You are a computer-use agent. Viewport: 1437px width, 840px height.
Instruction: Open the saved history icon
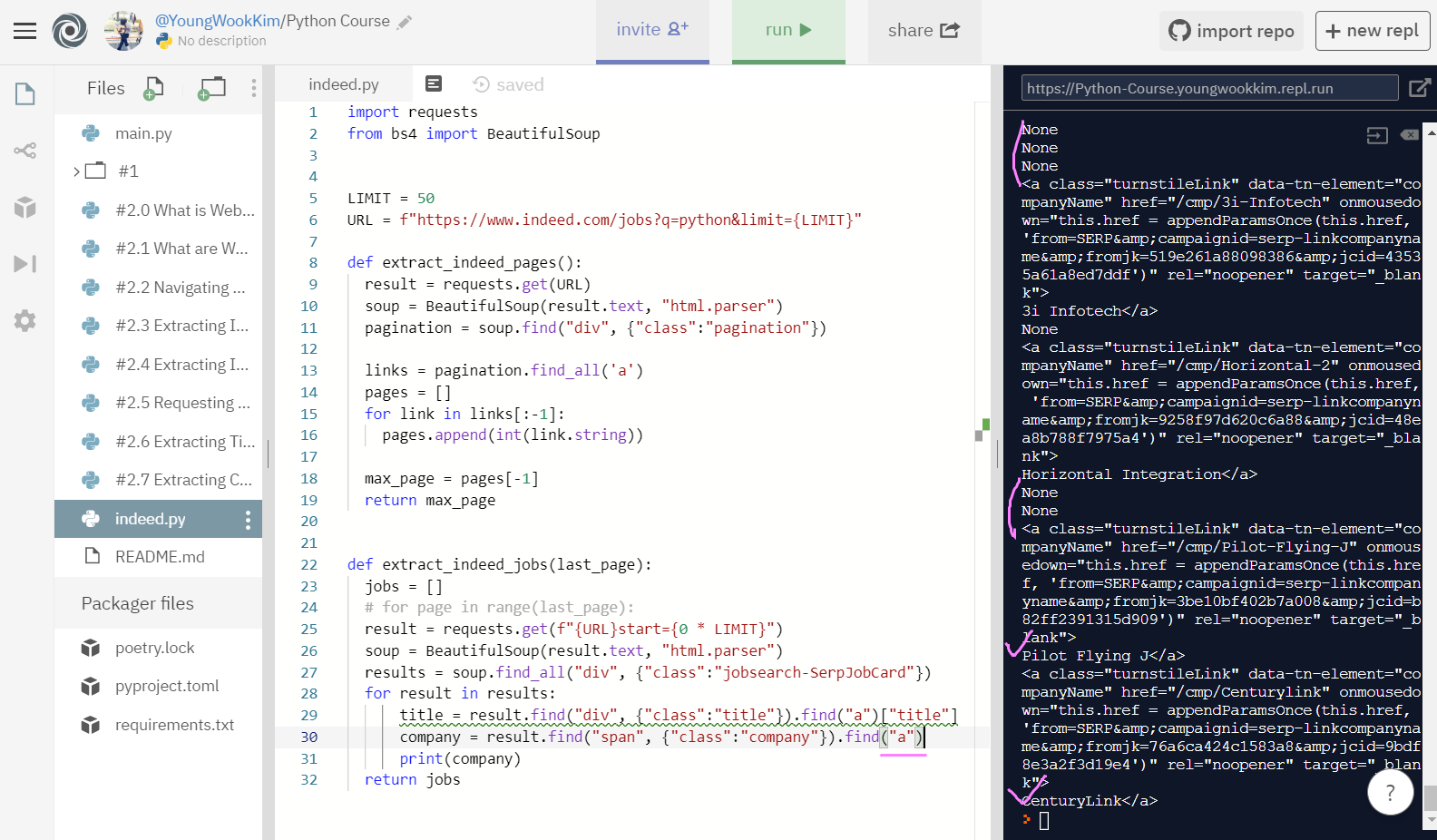click(482, 84)
